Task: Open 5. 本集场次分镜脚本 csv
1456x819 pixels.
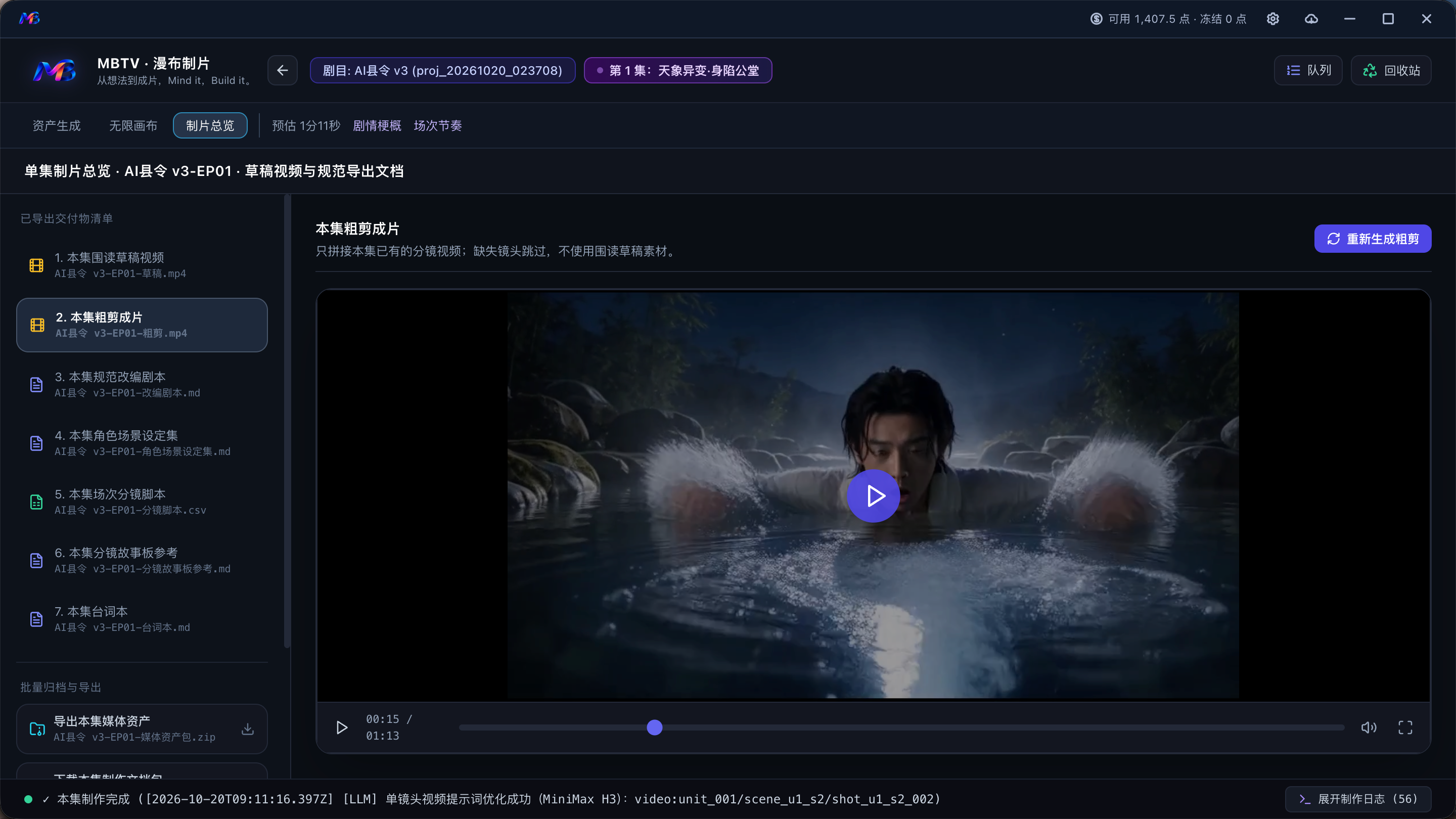Action: click(142, 502)
